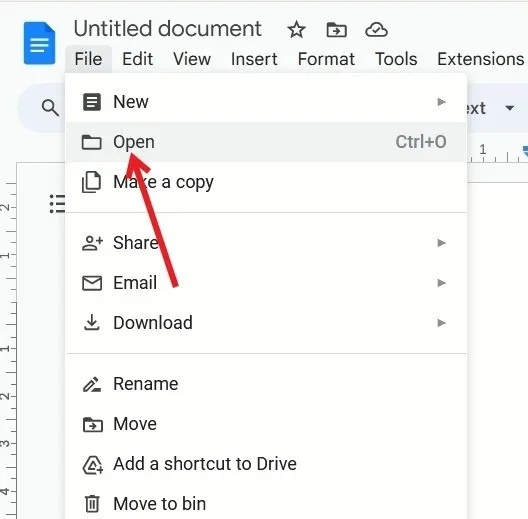Open the Edit menu
Image resolution: width=528 pixels, height=519 pixels.
(x=137, y=59)
